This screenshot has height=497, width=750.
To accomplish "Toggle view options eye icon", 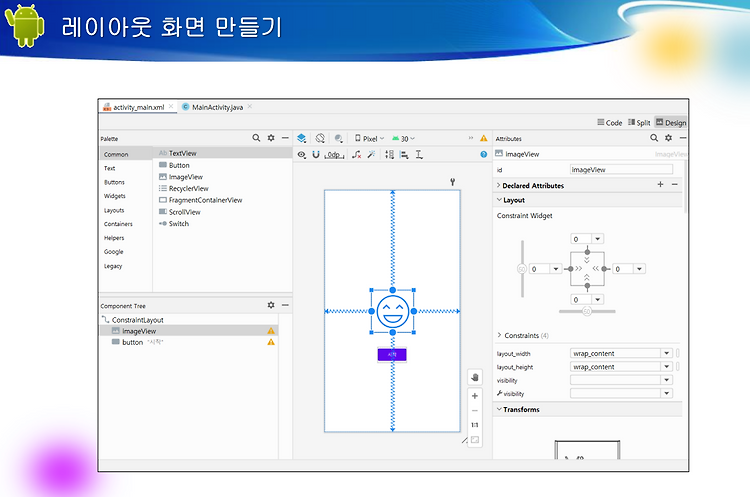I will pos(301,155).
